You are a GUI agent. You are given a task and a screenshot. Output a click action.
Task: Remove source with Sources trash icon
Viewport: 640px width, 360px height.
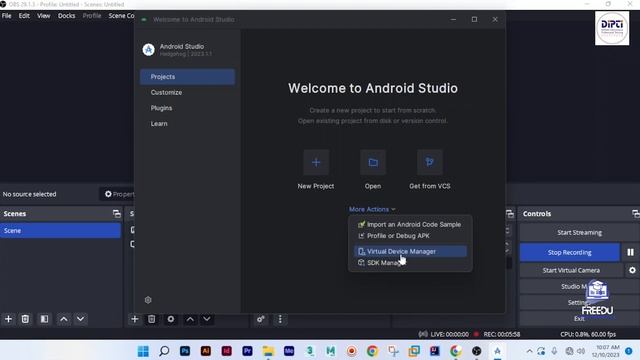click(x=151, y=319)
